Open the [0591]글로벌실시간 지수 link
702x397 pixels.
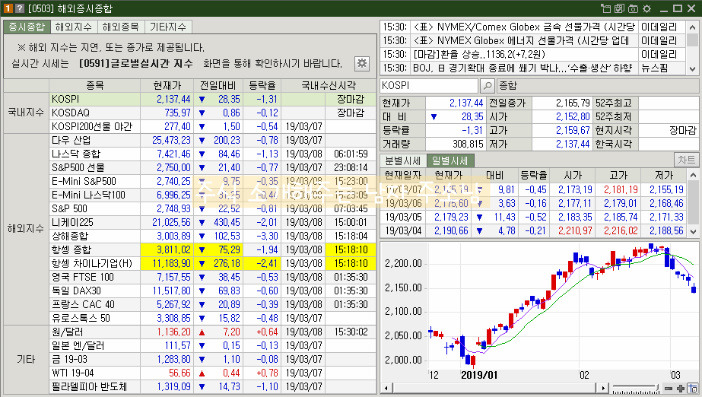[136, 64]
